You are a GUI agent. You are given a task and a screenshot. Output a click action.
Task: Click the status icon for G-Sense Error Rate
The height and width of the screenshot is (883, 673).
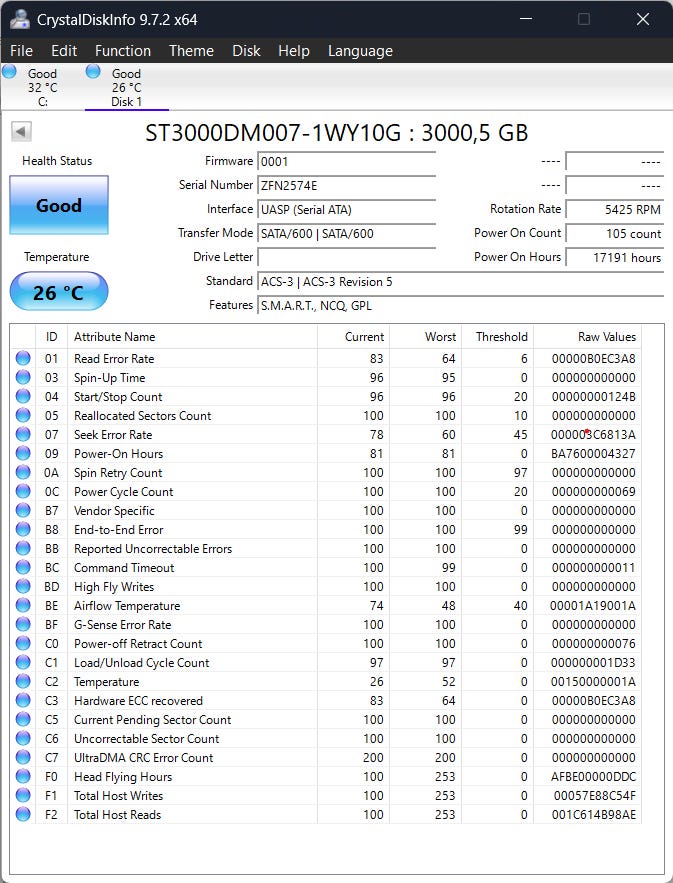pyautogui.click(x=23, y=625)
